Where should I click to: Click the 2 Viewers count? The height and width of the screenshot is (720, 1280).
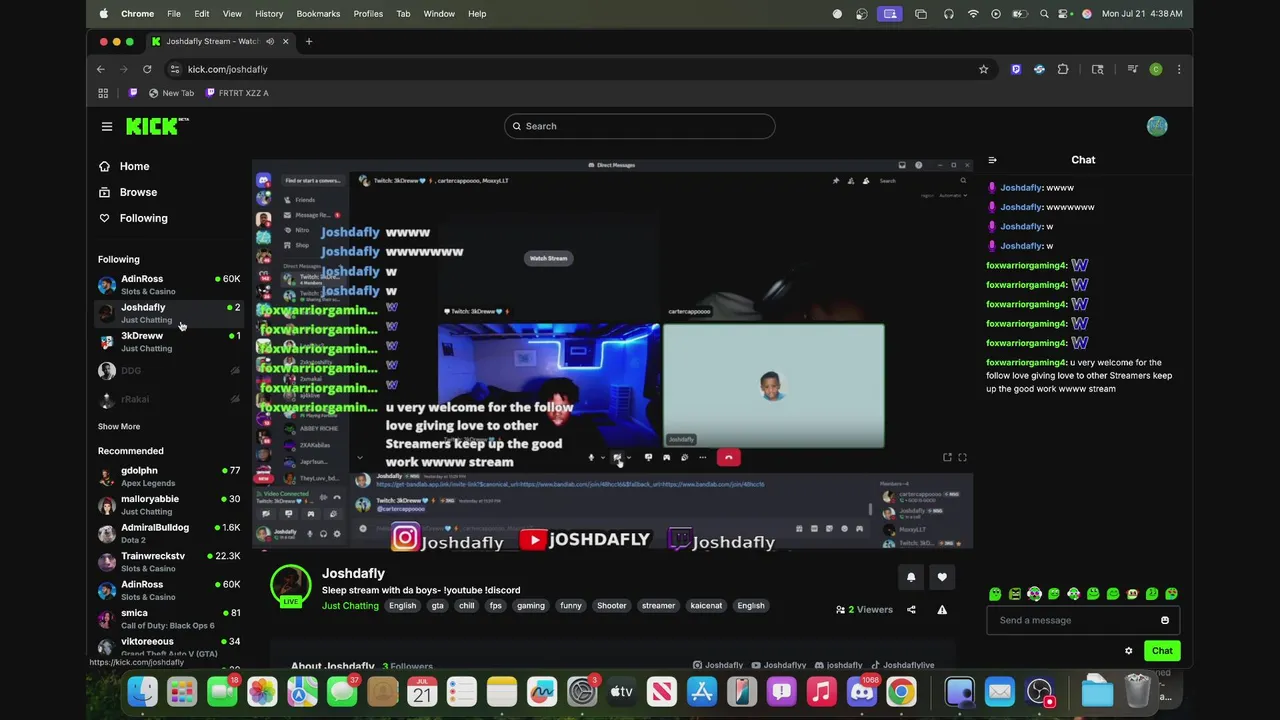click(864, 609)
